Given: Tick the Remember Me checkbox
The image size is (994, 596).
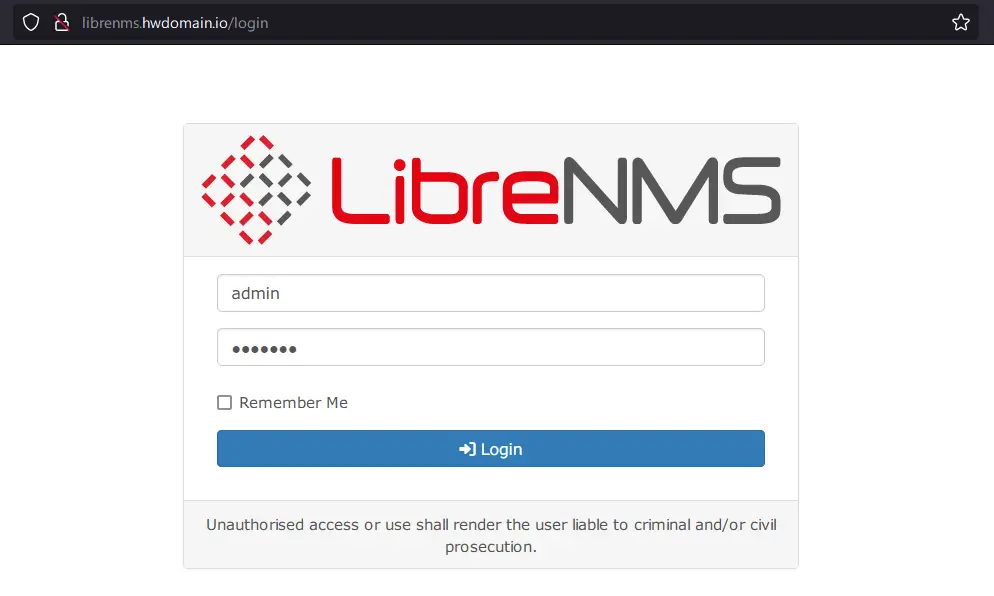Looking at the screenshot, I should tap(224, 403).
